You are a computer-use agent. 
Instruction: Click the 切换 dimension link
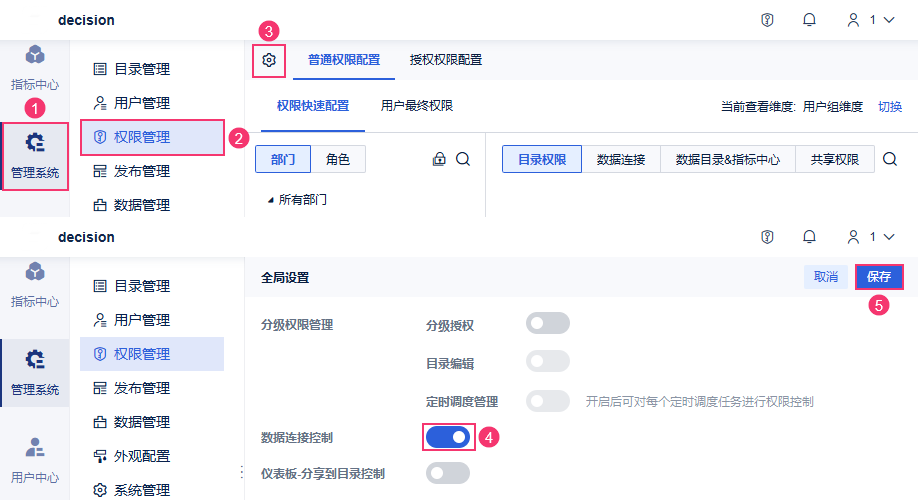[890, 107]
